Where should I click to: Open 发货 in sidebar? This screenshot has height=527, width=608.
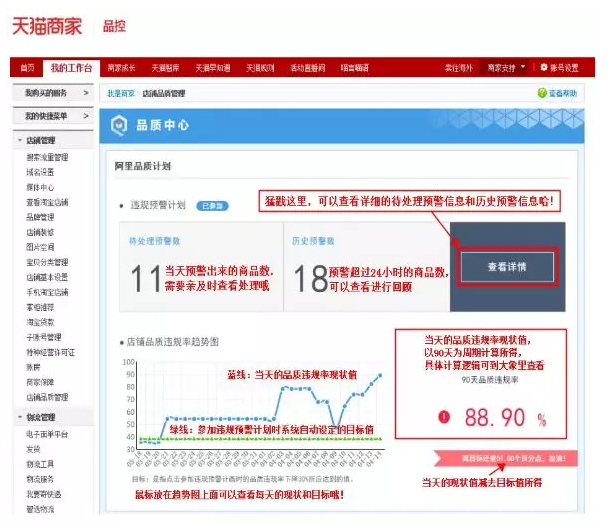tap(33, 449)
